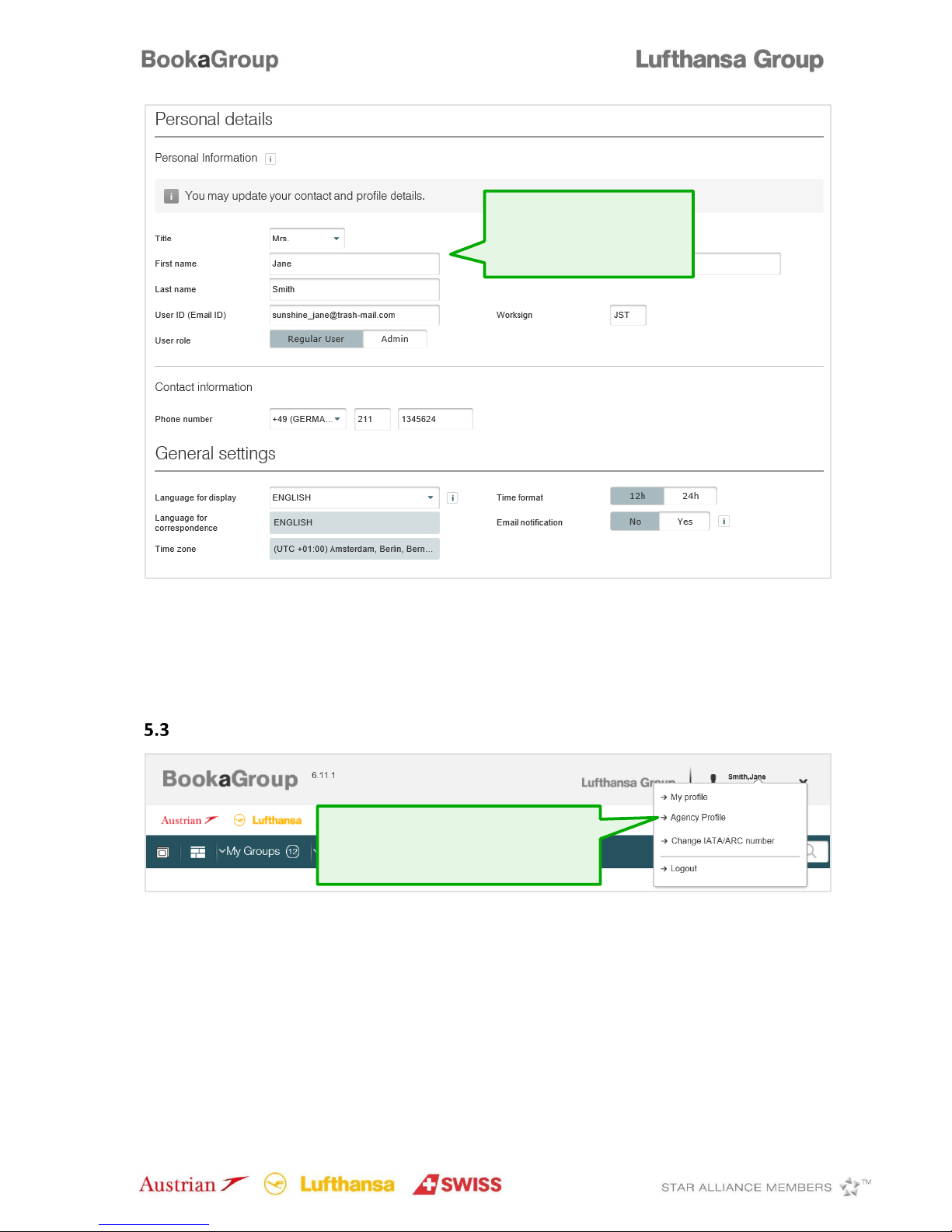Click the Contact information heading
This screenshot has height=1232, width=952.
(x=204, y=387)
